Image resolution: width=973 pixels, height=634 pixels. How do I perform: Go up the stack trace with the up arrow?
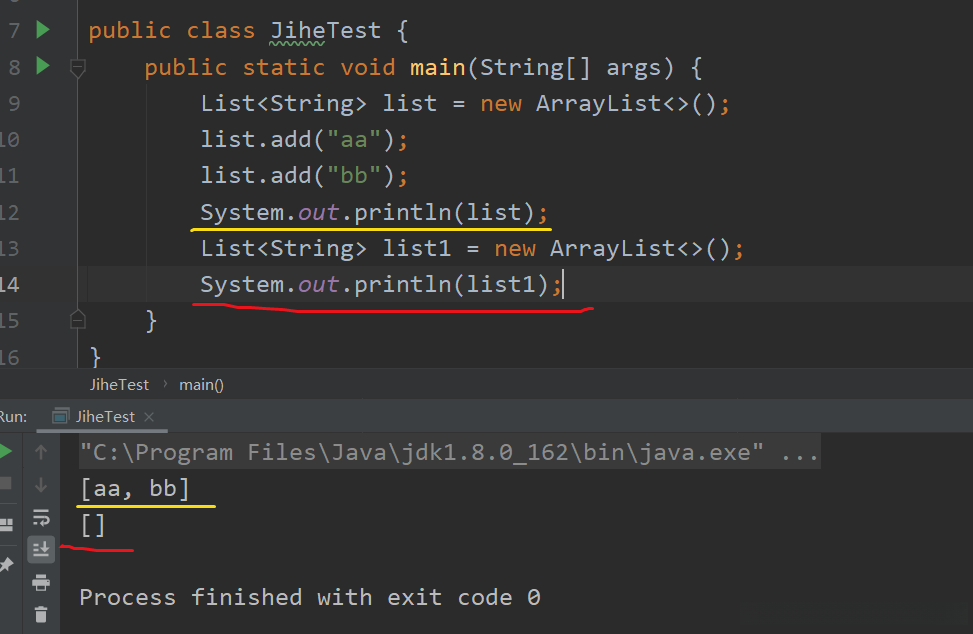(41, 452)
